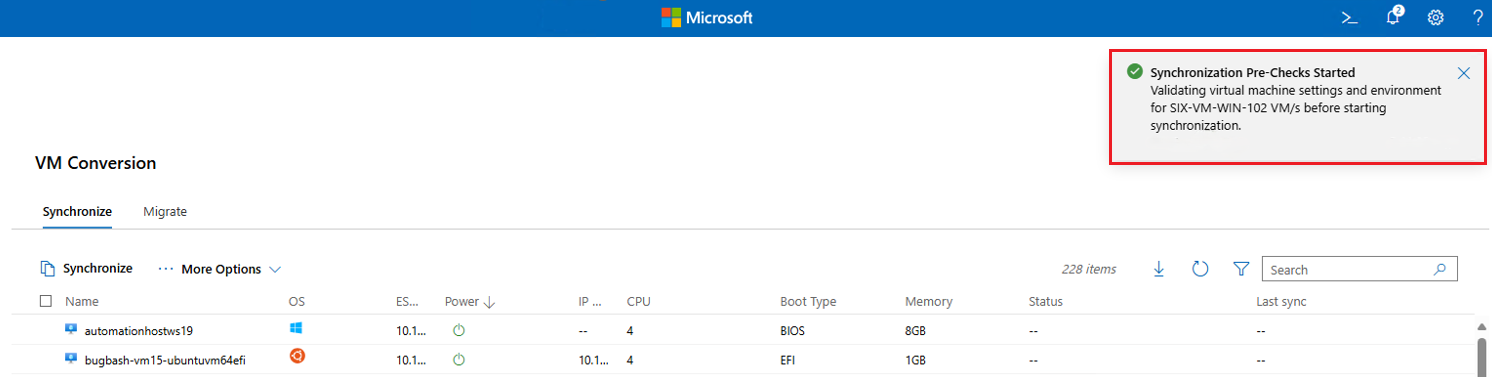Viewport: 1492px width, 377px height.
Task: Tick the select-all checkbox beside Name
Action: pyautogui.click(x=45, y=301)
